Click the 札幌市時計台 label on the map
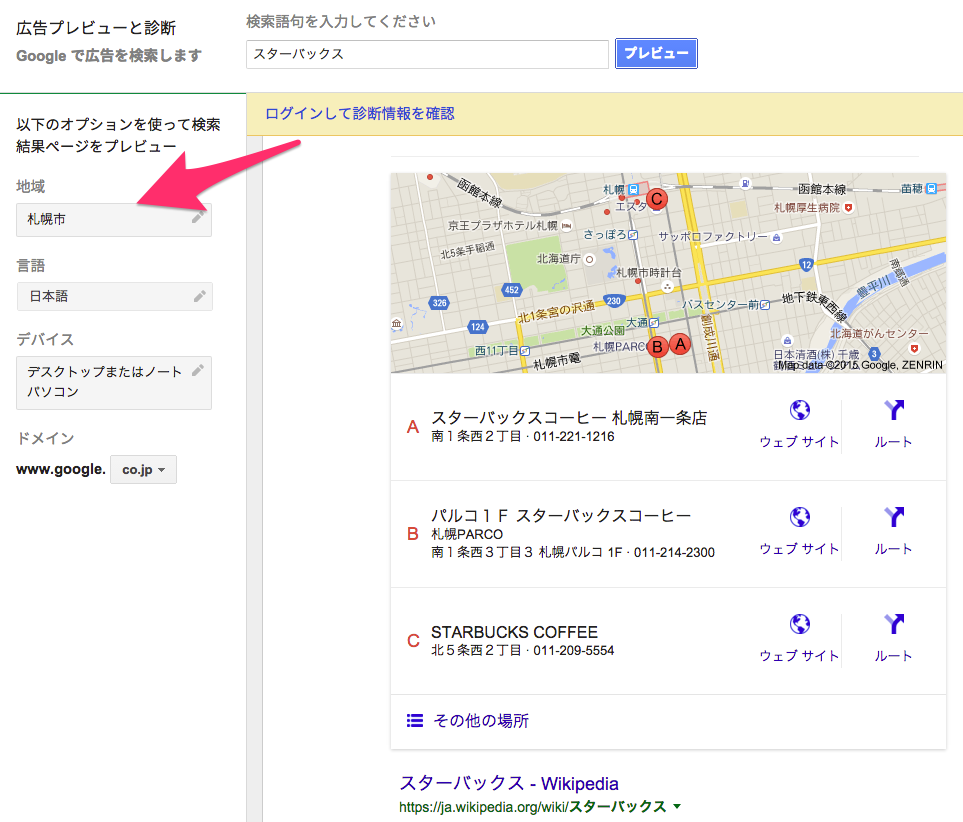 point(649,272)
